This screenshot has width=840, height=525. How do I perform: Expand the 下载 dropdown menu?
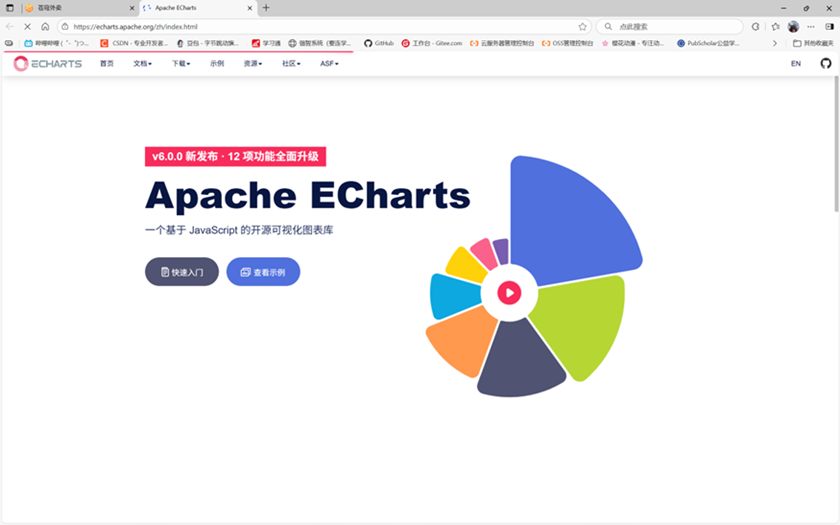181,64
